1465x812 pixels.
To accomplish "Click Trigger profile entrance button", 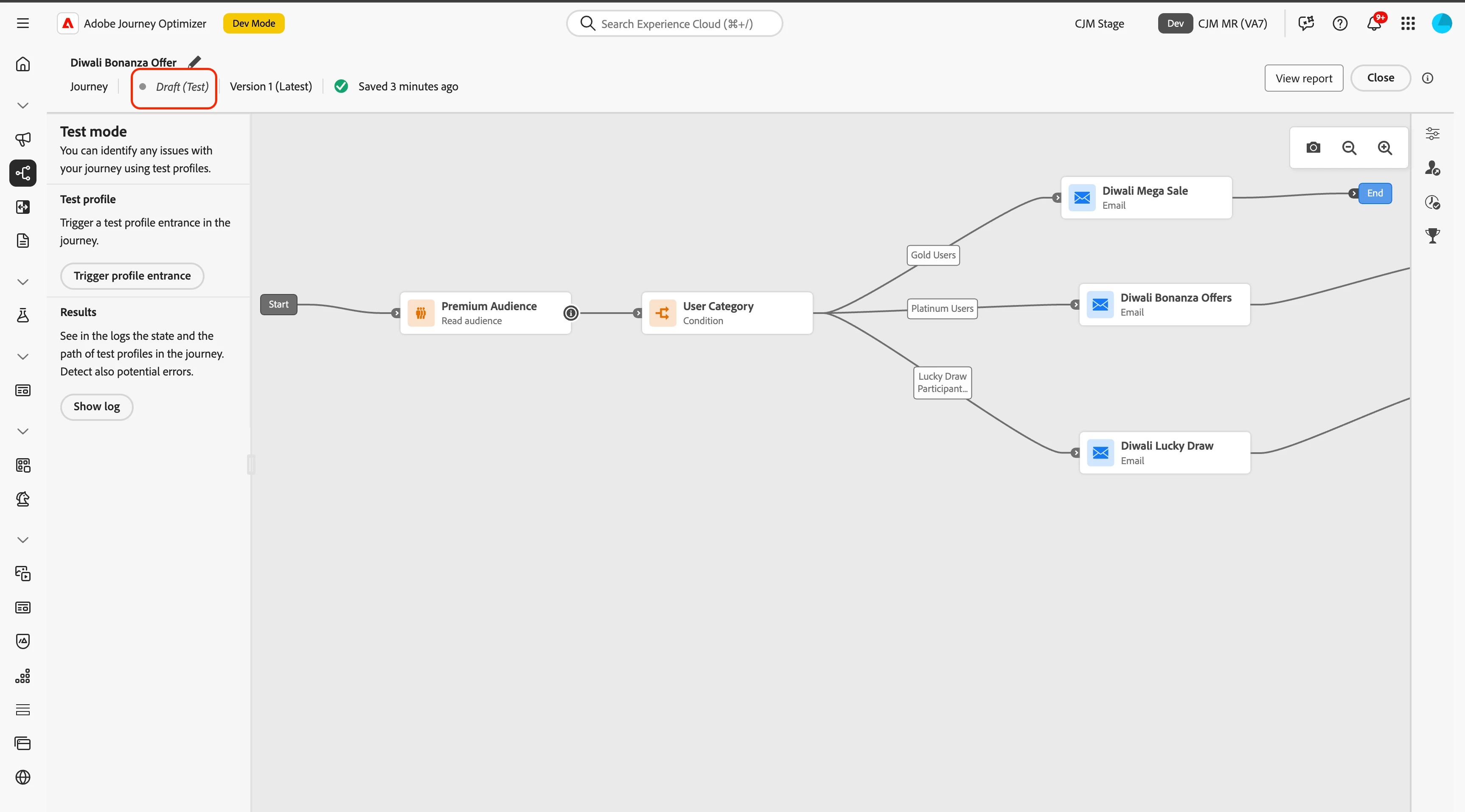I will coord(132,276).
